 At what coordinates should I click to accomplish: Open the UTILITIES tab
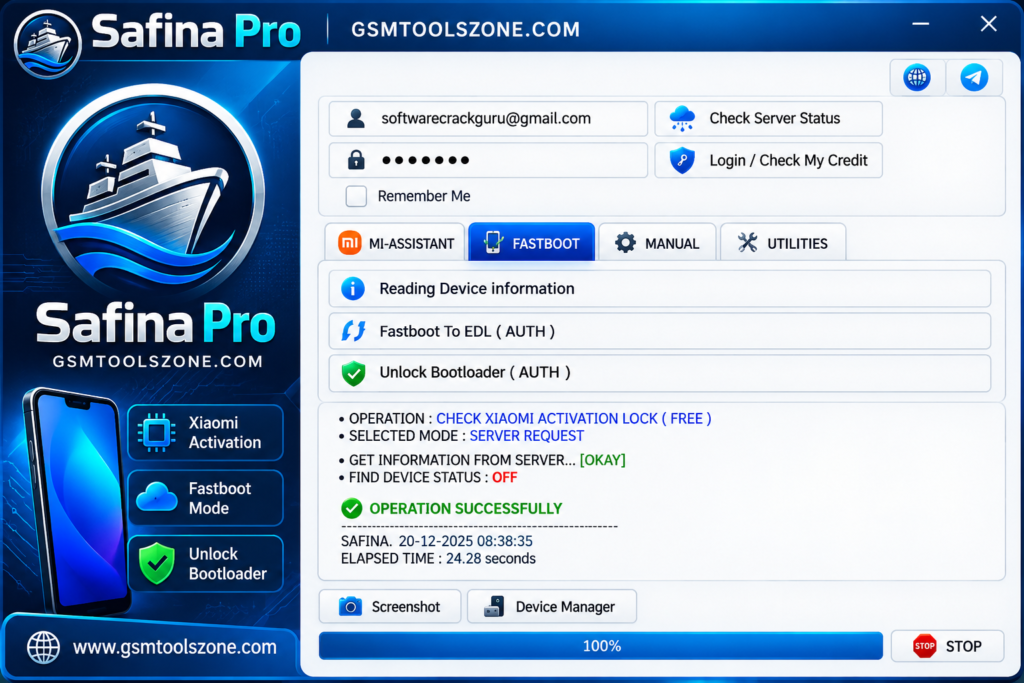[x=783, y=242]
